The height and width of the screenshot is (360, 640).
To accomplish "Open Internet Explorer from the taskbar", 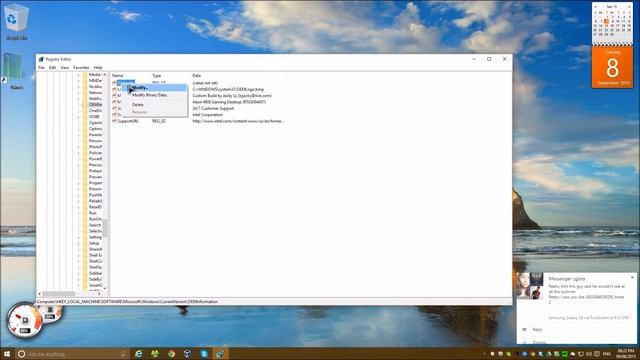I will click(139, 354).
